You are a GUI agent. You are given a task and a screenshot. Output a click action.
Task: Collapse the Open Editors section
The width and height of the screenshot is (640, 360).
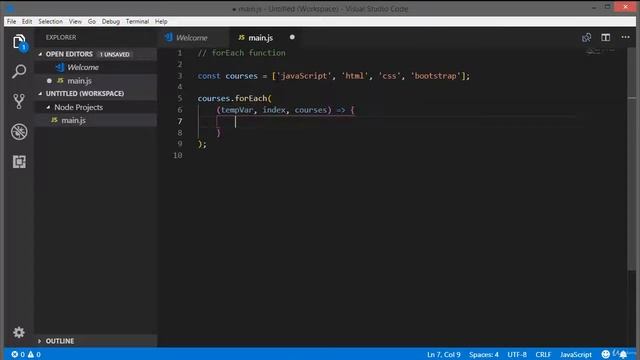(x=40, y=54)
